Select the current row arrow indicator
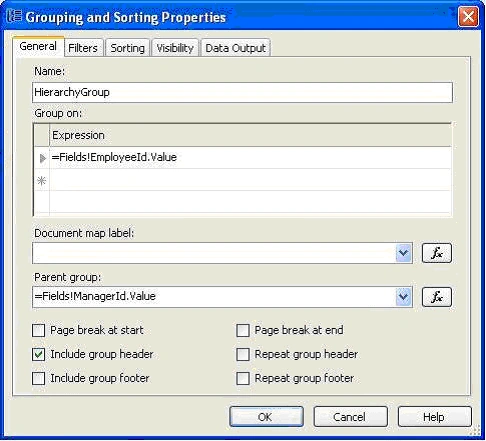The height and width of the screenshot is (441, 486). pyautogui.click(x=42, y=158)
